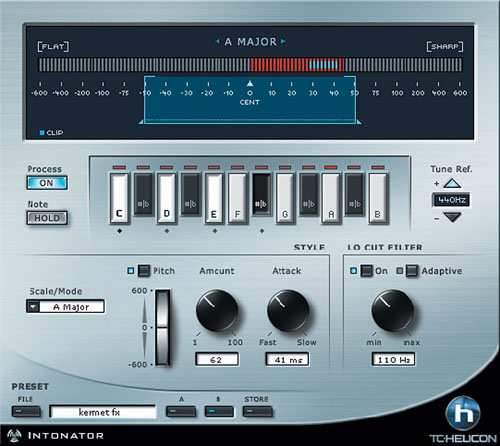Click the zero cent marker triangle
The width and height of the screenshot is (500, 446).
tap(250, 83)
